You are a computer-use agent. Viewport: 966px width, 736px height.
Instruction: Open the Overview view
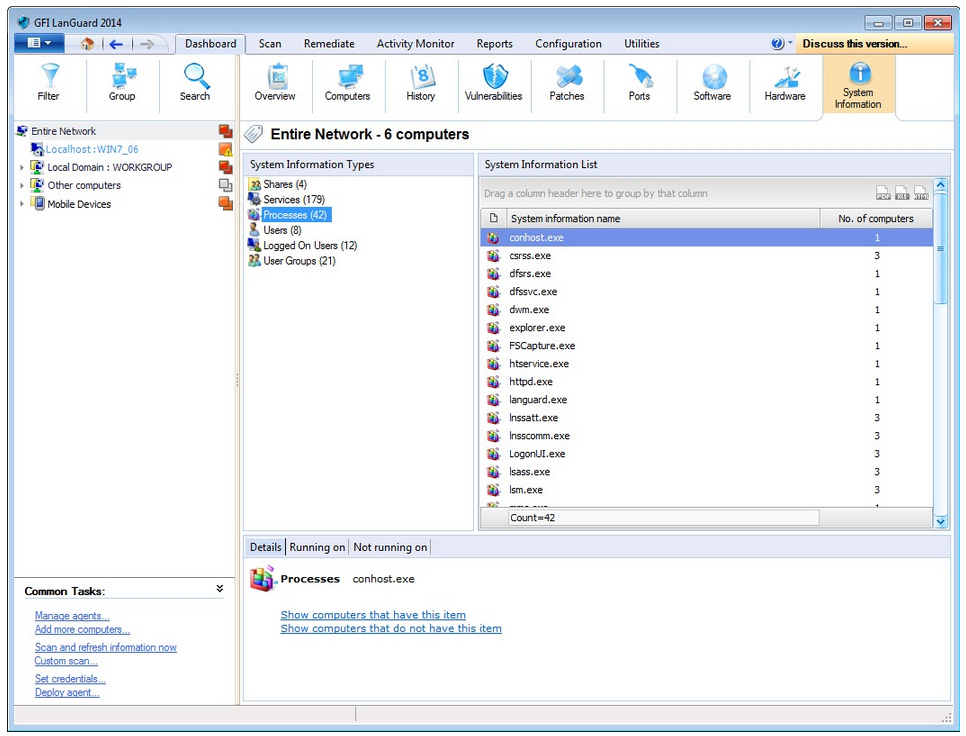pyautogui.click(x=275, y=83)
